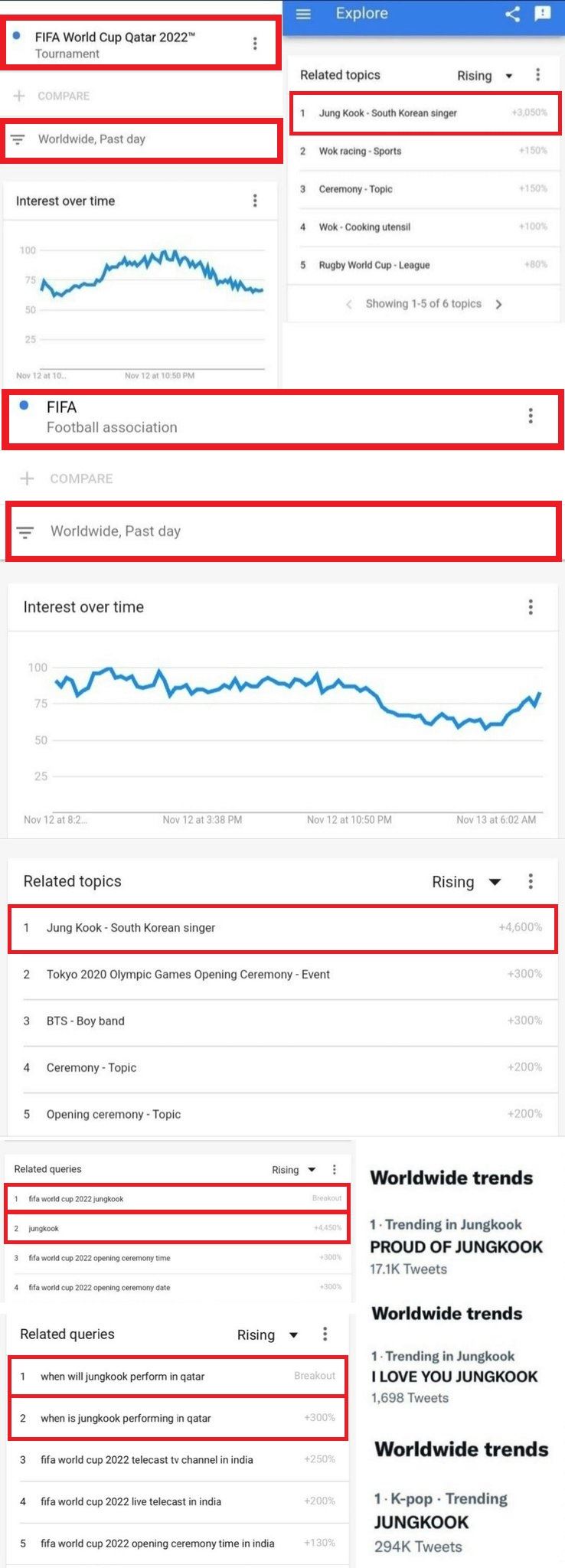Open more options on first Interest over time card

click(255, 201)
